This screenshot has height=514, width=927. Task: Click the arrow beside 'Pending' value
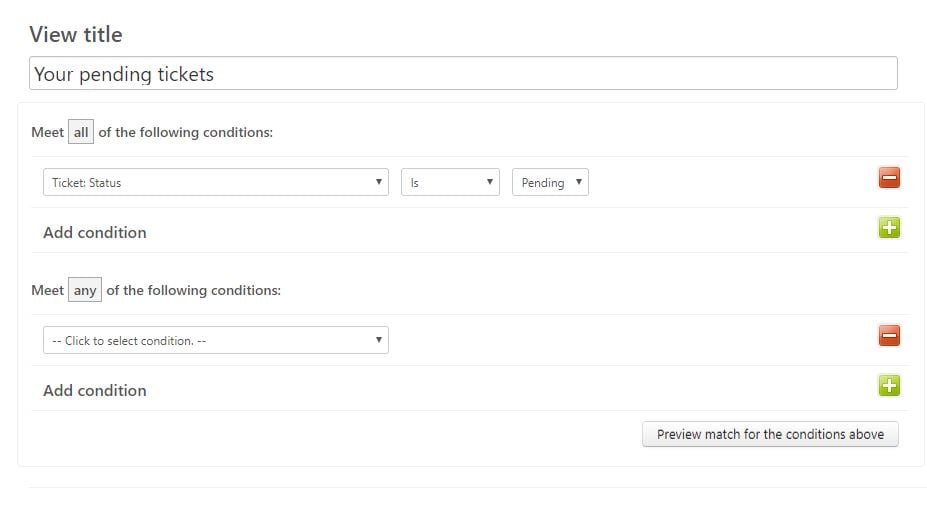pos(579,182)
